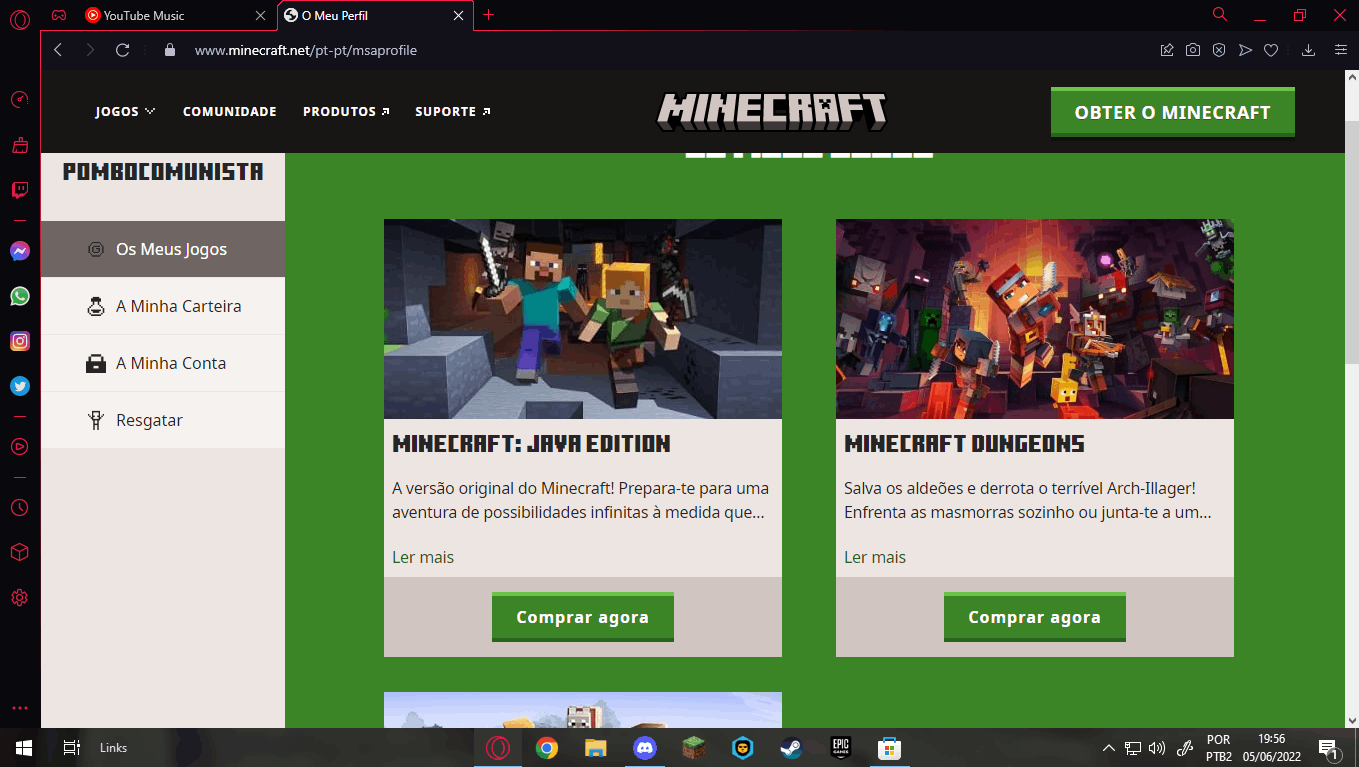This screenshot has height=767, width=1359.
Task: Click OBTER O MINECRAFT button
Action: [1172, 112]
